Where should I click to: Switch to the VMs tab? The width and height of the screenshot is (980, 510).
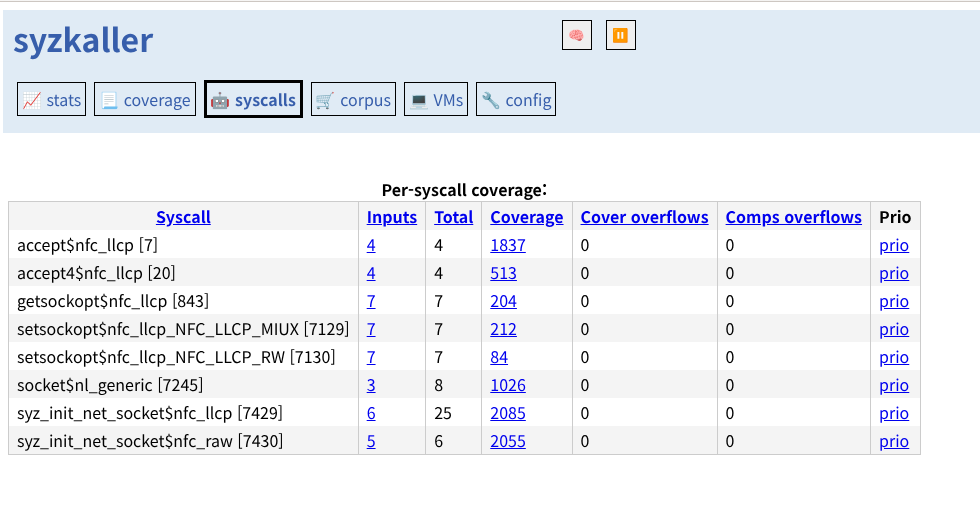[436, 99]
